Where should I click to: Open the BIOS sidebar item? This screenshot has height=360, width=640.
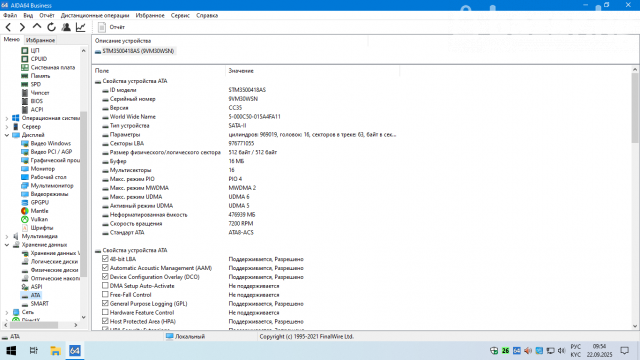click(36, 101)
